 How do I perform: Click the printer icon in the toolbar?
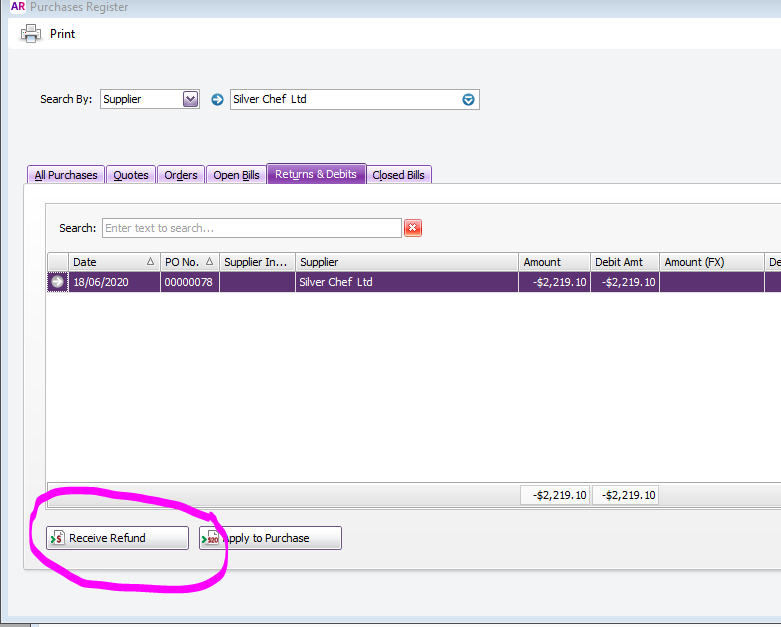point(31,34)
